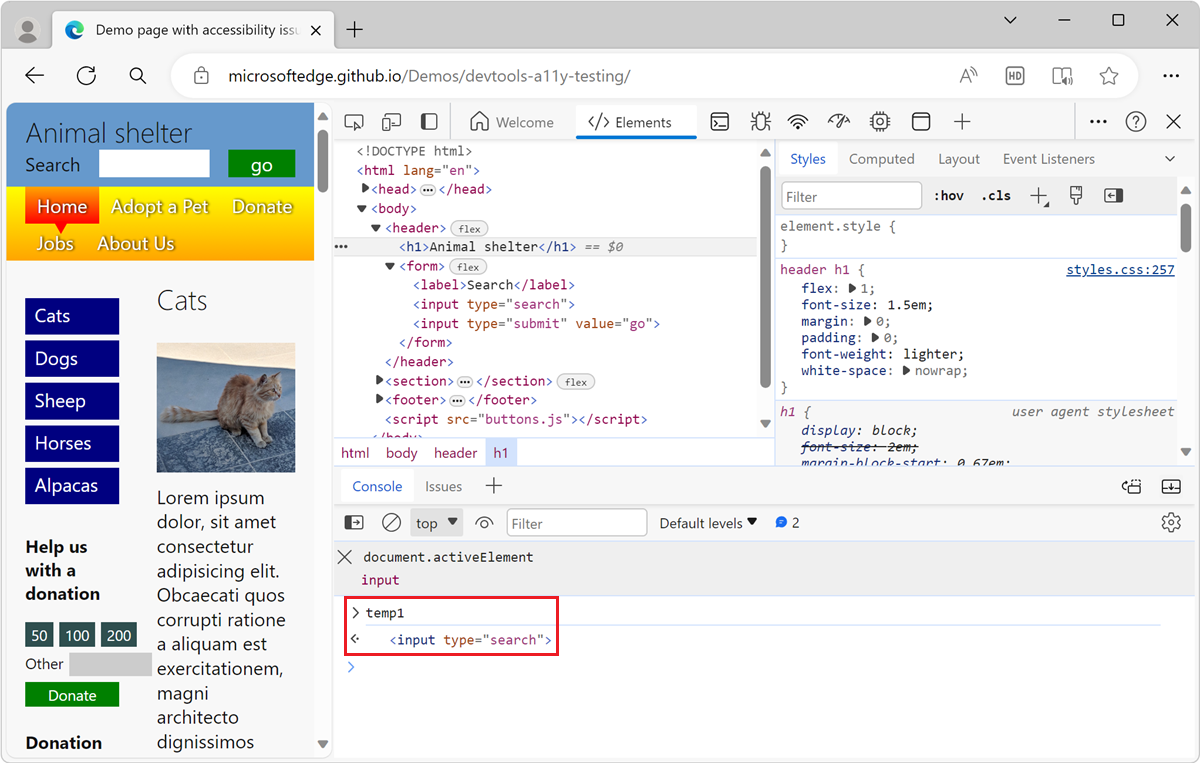Image resolution: width=1200 pixels, height=763 pixels.
Task: Create a live expression using the eye icon
Action: pyautogui.click(x=484, y=522)
